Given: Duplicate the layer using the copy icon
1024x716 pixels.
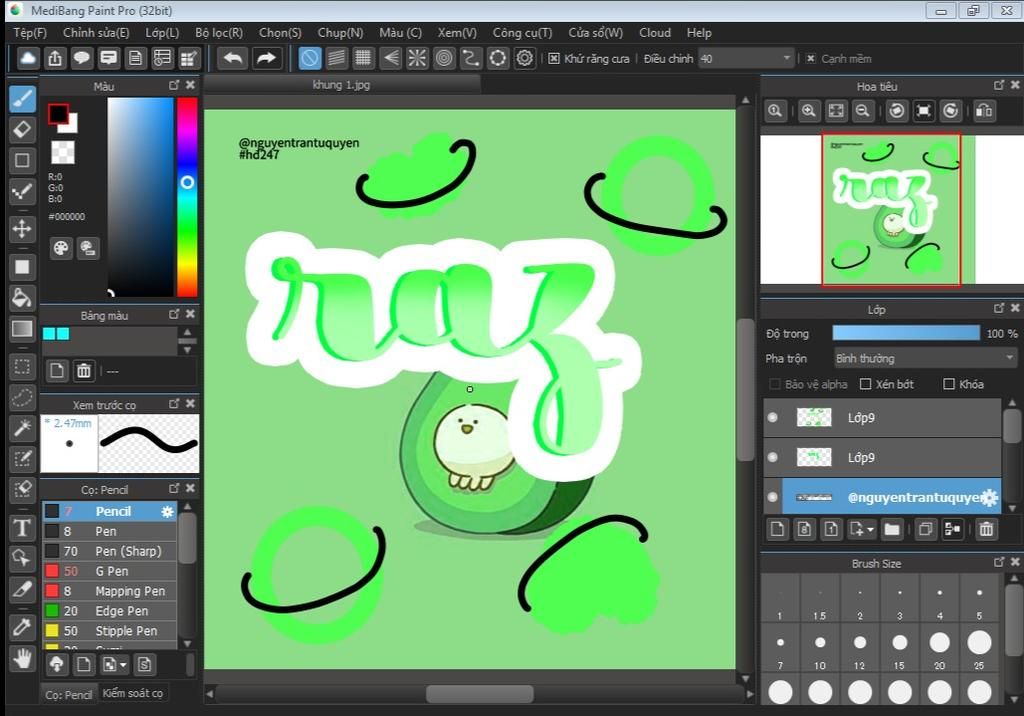Looking at the screenshot, I should pos(925,529).
